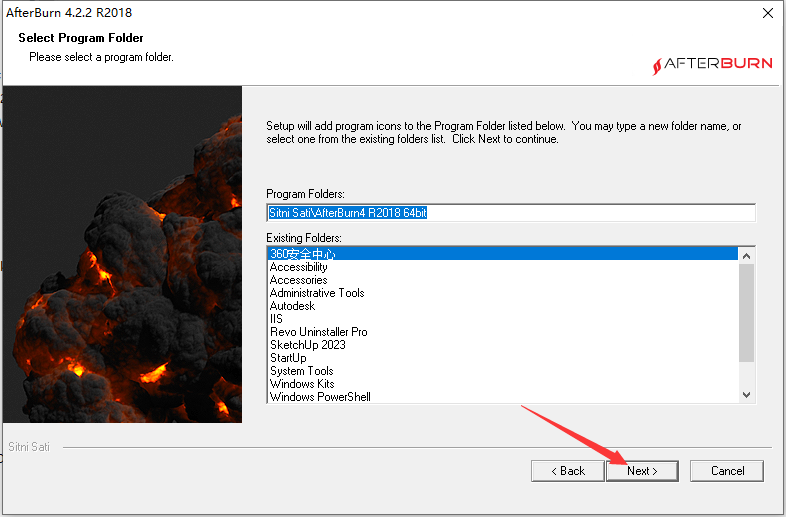
Task: Click the folder list scroll-up arrow
Action: 746,256
